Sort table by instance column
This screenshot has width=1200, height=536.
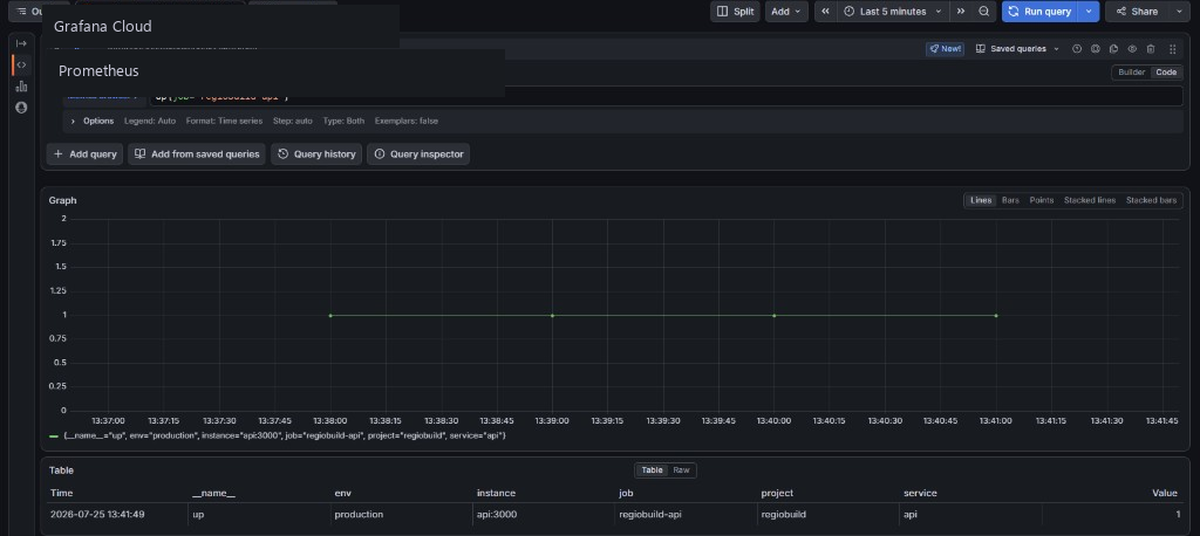pos(495,493)
